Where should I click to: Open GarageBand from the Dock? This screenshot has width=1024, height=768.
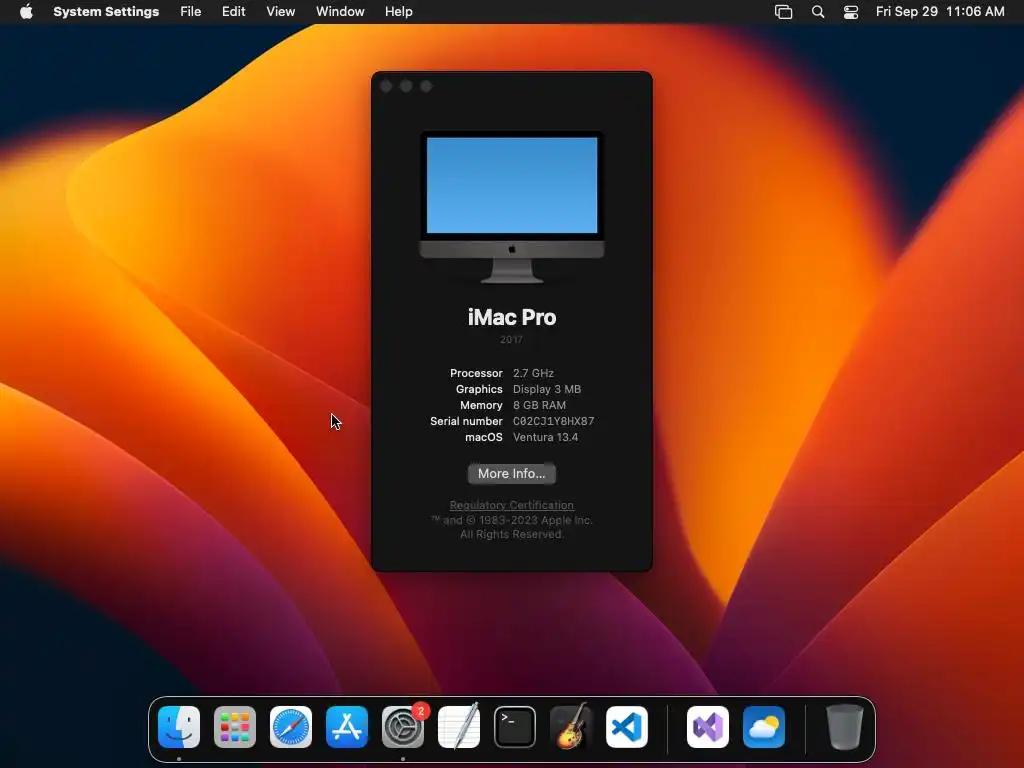[x=571, y=727]
